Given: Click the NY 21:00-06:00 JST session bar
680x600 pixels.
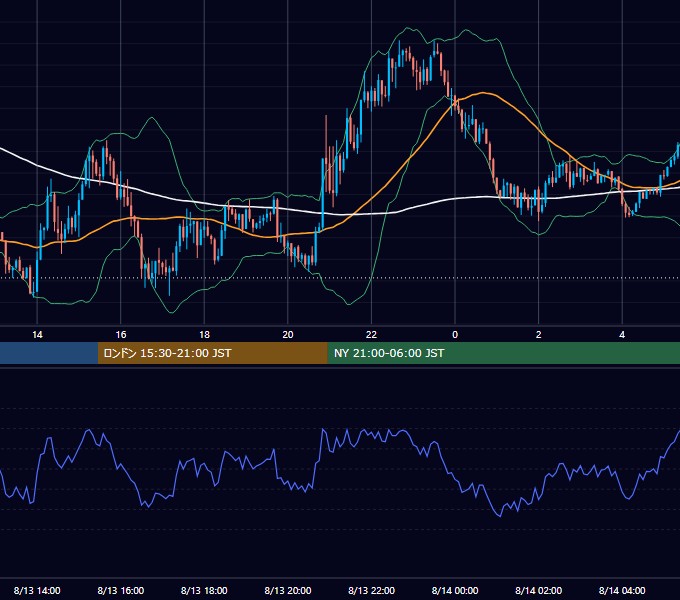Looking at the screenshot, I should point(503,353).
